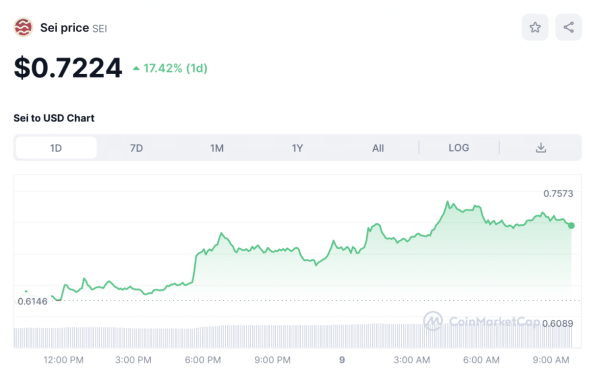Click the 9:00 PM axis label
The image size is (600, 374).
272,360
